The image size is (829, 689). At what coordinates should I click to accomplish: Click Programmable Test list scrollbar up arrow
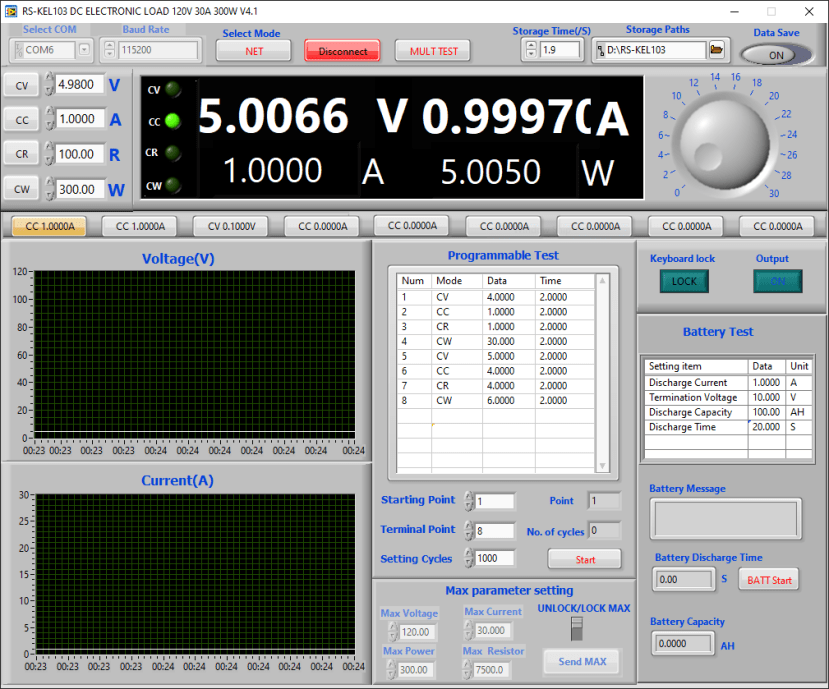tap(602, 281)
